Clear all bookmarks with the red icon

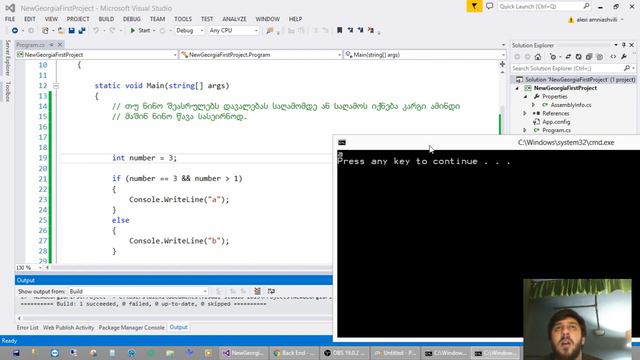click(371, 30)
